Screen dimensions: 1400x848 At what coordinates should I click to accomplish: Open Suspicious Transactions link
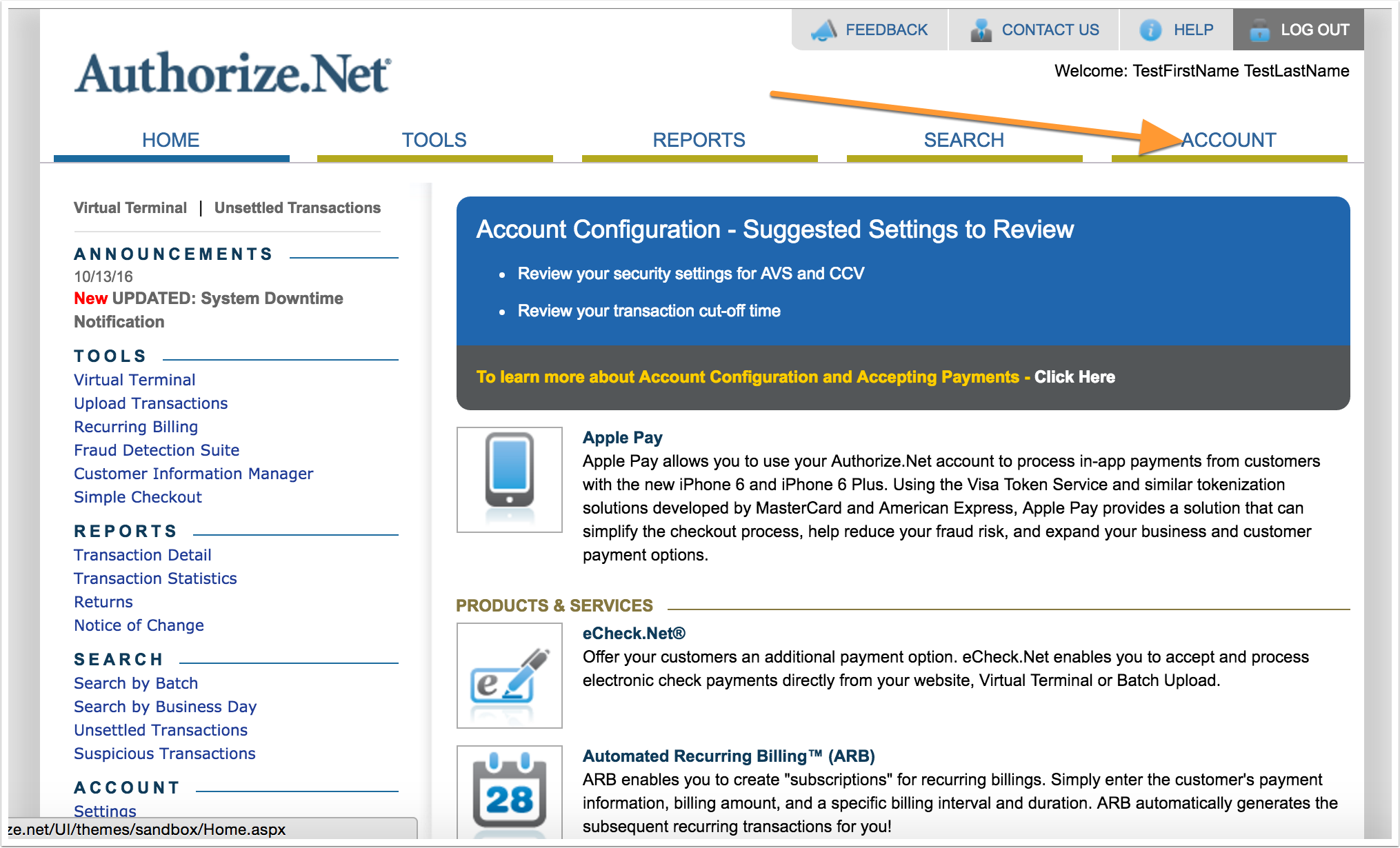point(164,754)
